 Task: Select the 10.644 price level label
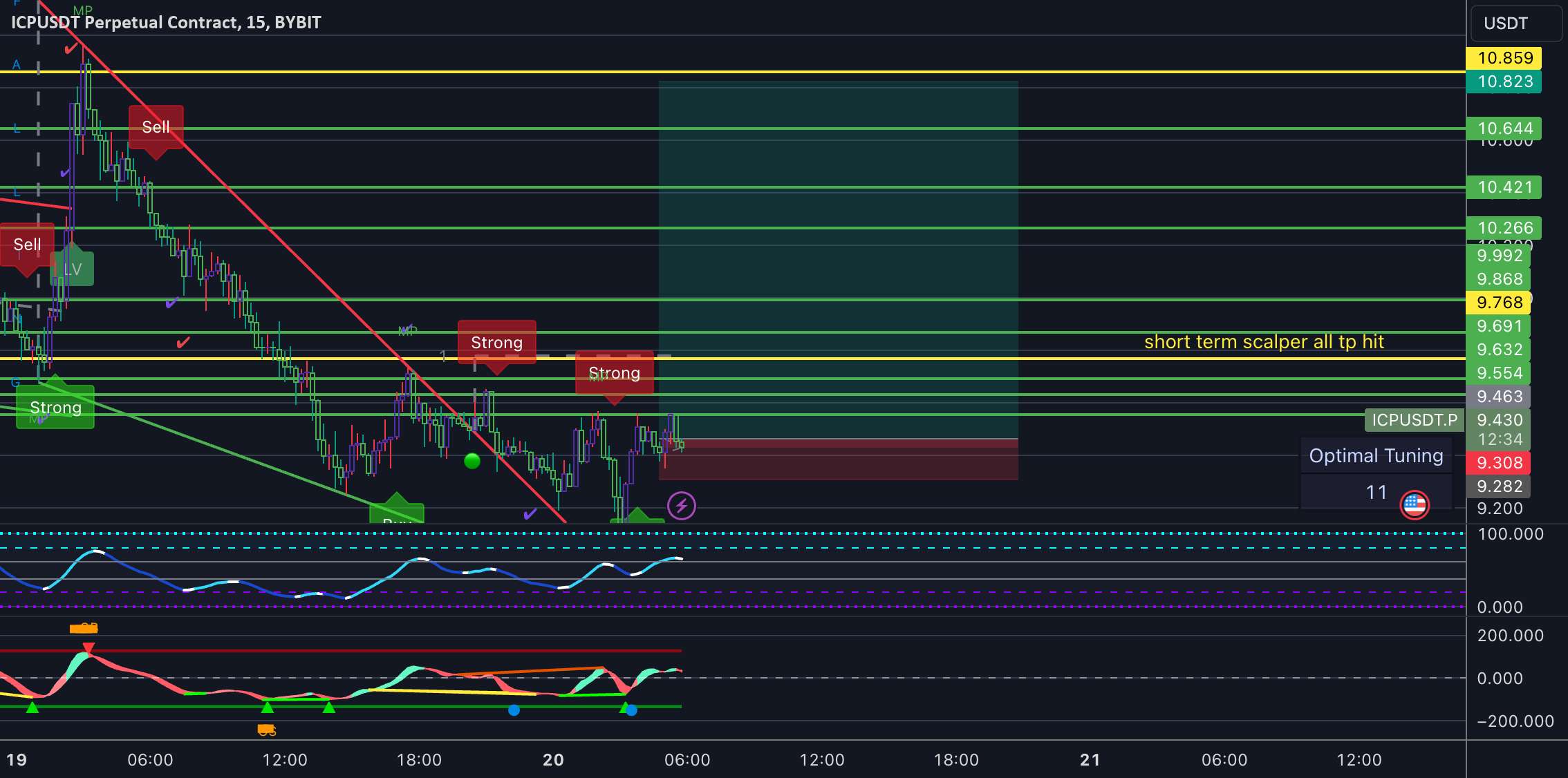click(1504, 129)
